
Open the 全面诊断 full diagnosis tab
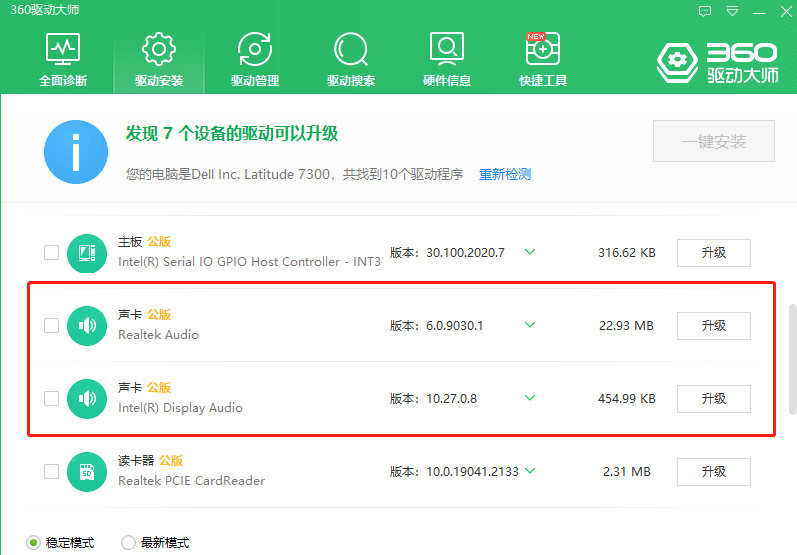[x=63, y=59]
